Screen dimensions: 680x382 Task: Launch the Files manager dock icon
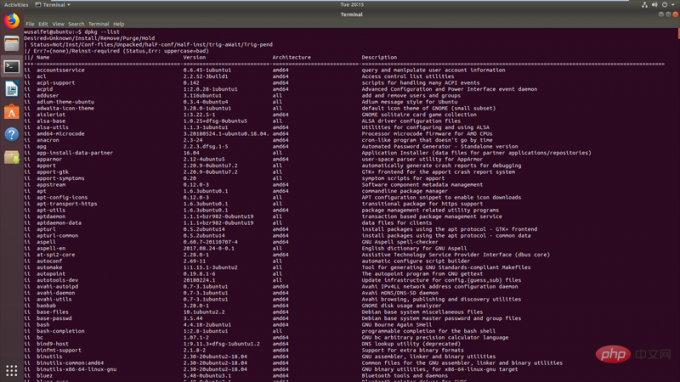pyautogui.click(x=12, y=44)
